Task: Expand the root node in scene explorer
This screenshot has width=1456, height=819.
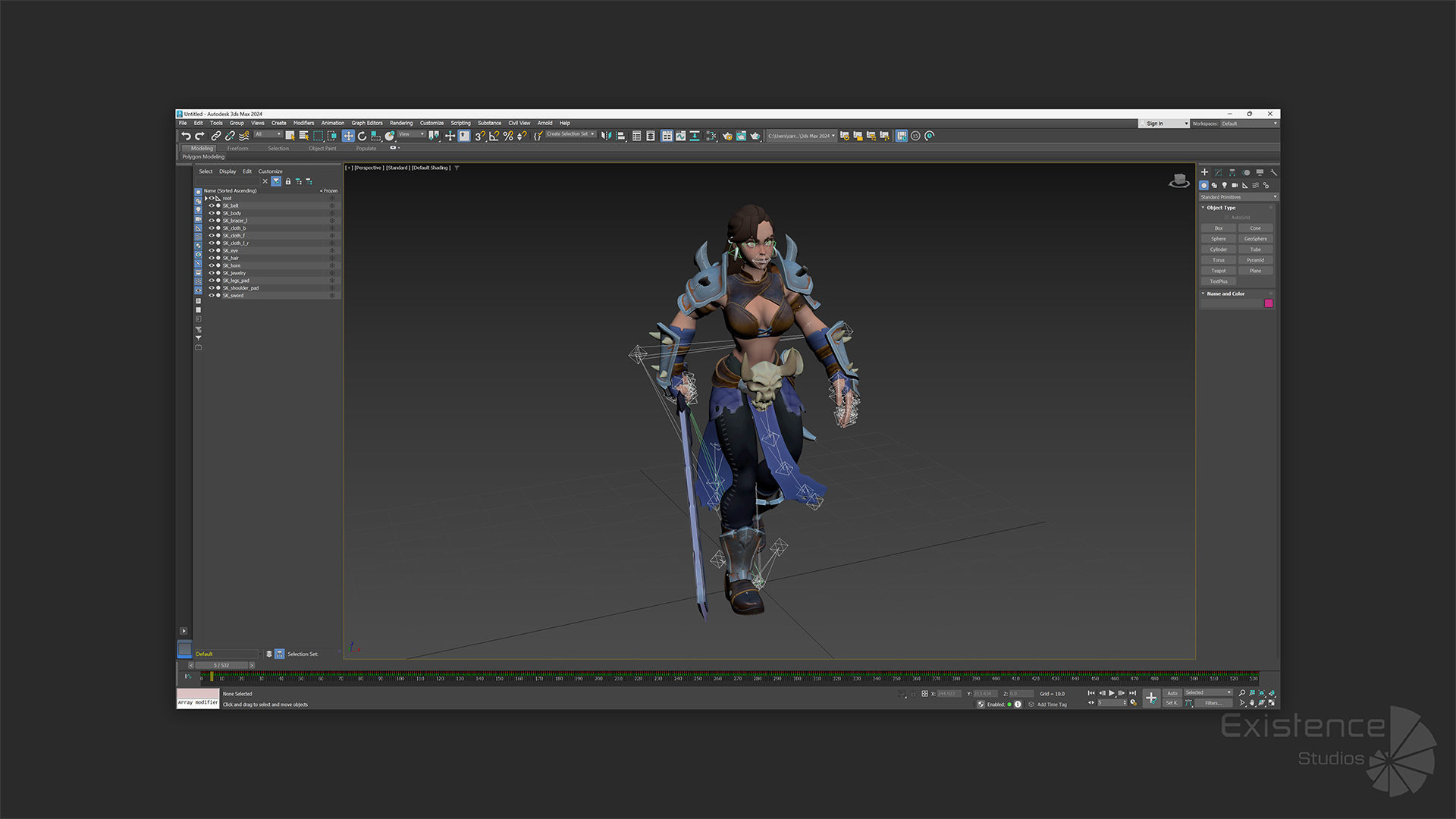Action: coord(206,199)
